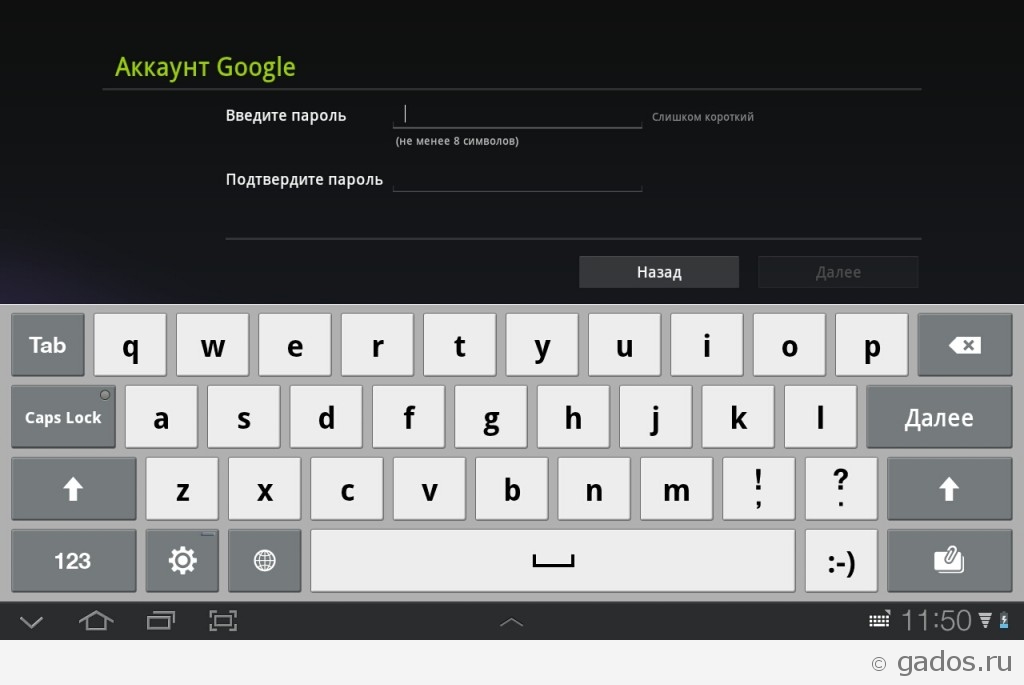Focus the Введите пароль input field

coord(517,116)
